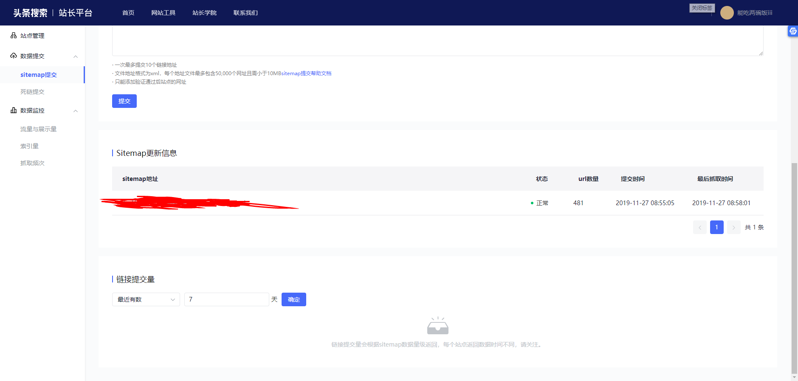
Task: Go to previous page arrow in pagination
Action: (700, 227)
